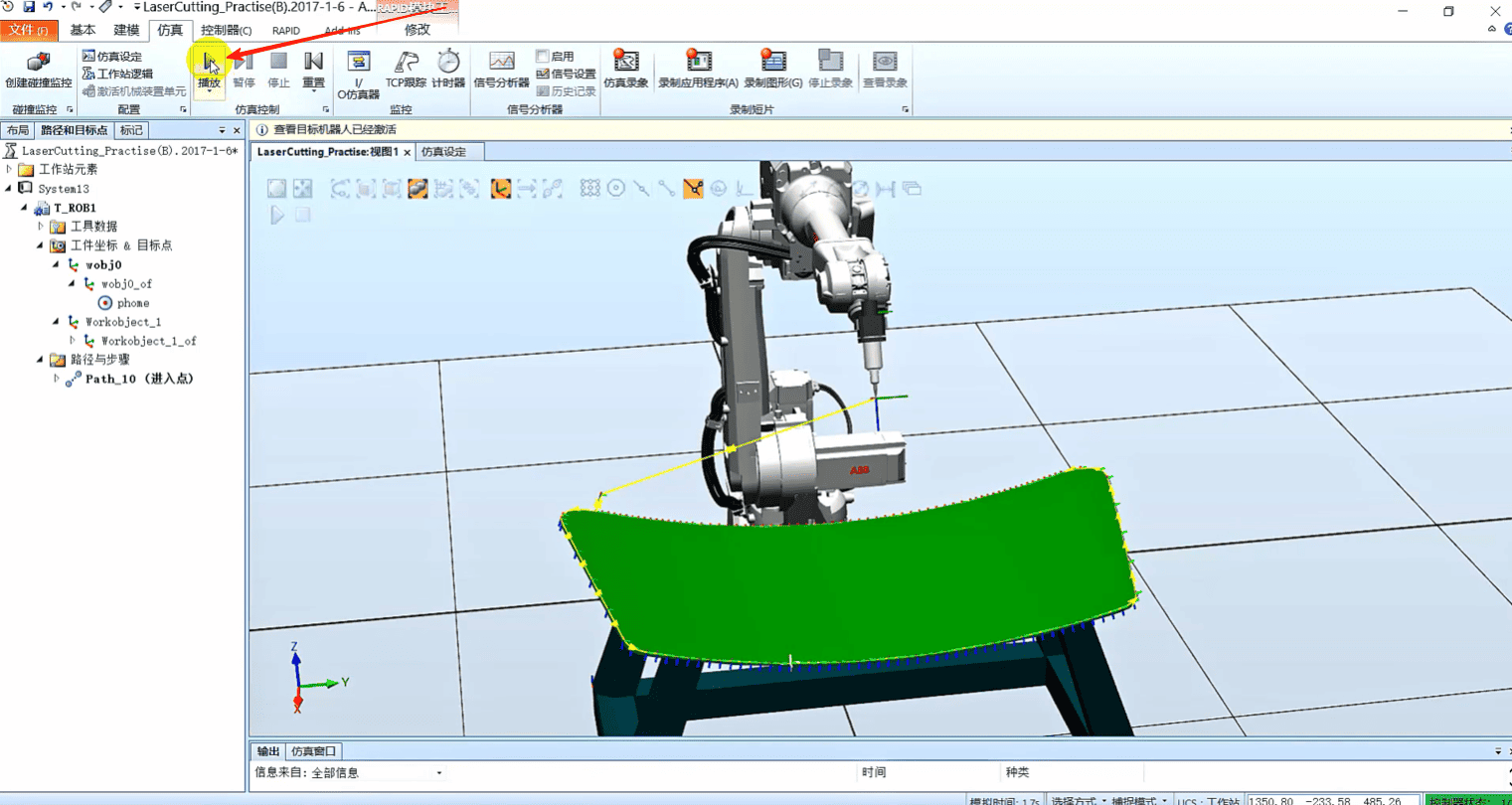Select the phone target in the tree
This screenshot has height=805, width=1512.
pos(132,303)
